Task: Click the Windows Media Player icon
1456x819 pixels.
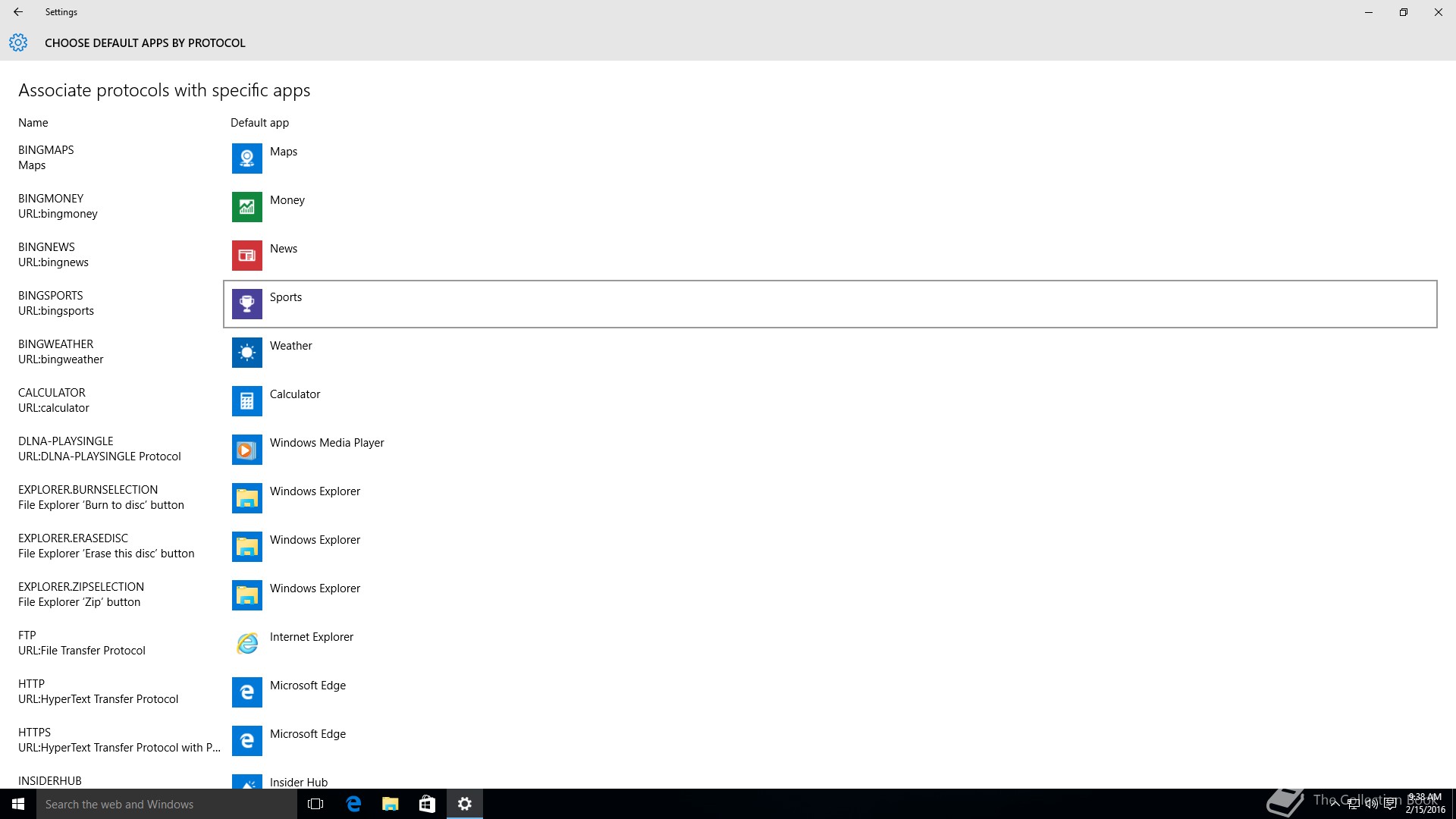Action: [246, 450]
